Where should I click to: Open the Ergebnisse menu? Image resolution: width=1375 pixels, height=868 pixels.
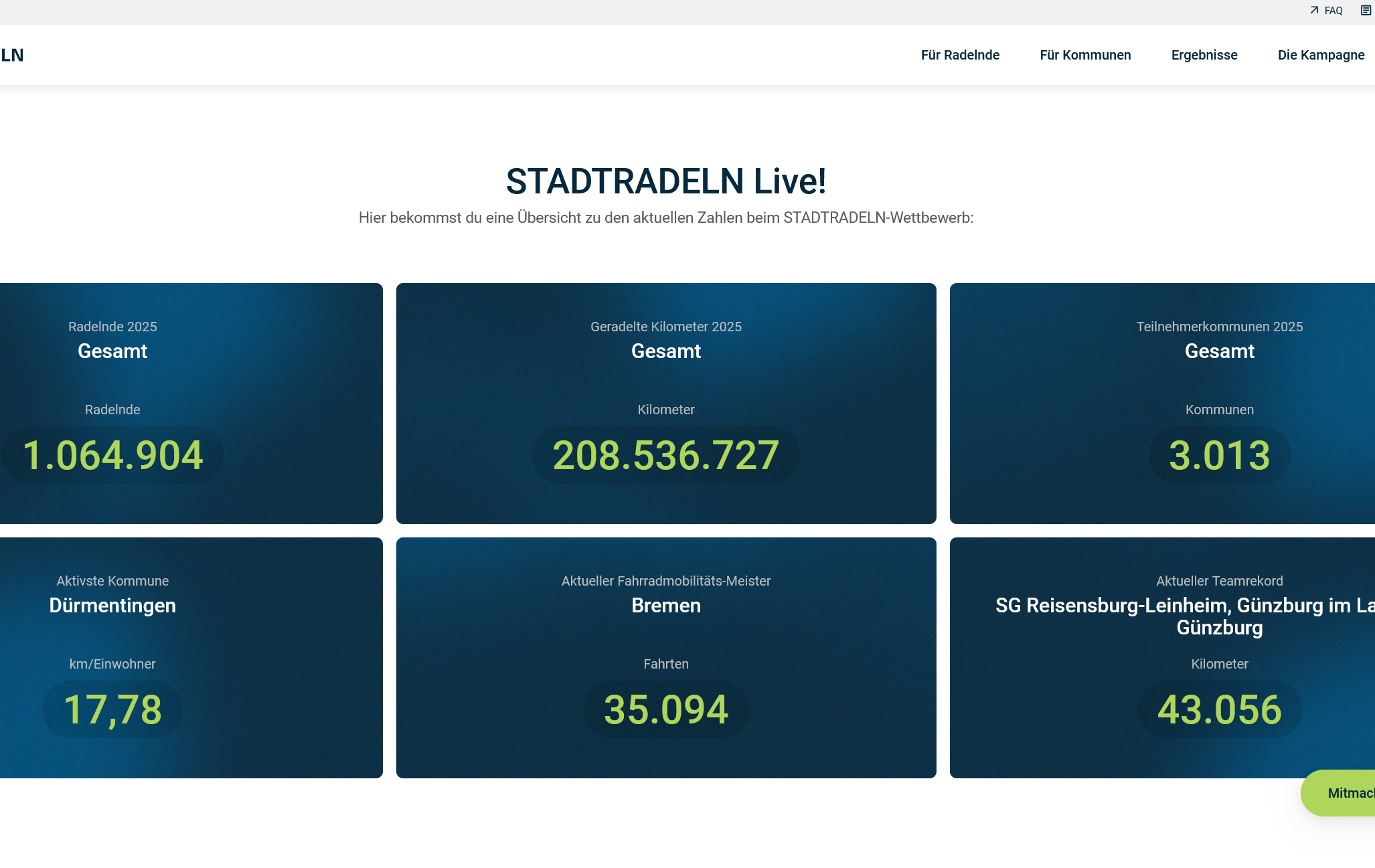coord(1204,55)
